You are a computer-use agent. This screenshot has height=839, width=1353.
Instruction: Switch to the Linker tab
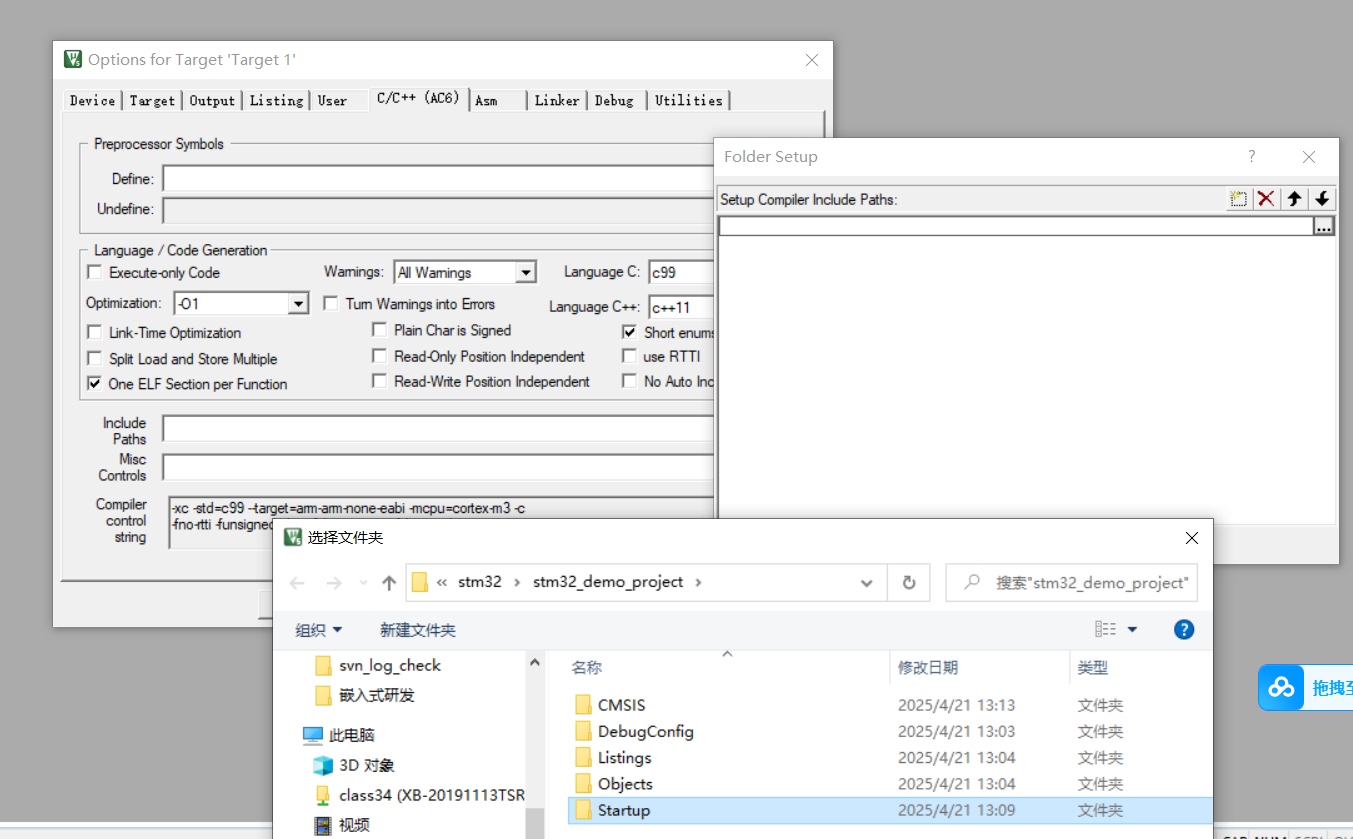[557, 100]
